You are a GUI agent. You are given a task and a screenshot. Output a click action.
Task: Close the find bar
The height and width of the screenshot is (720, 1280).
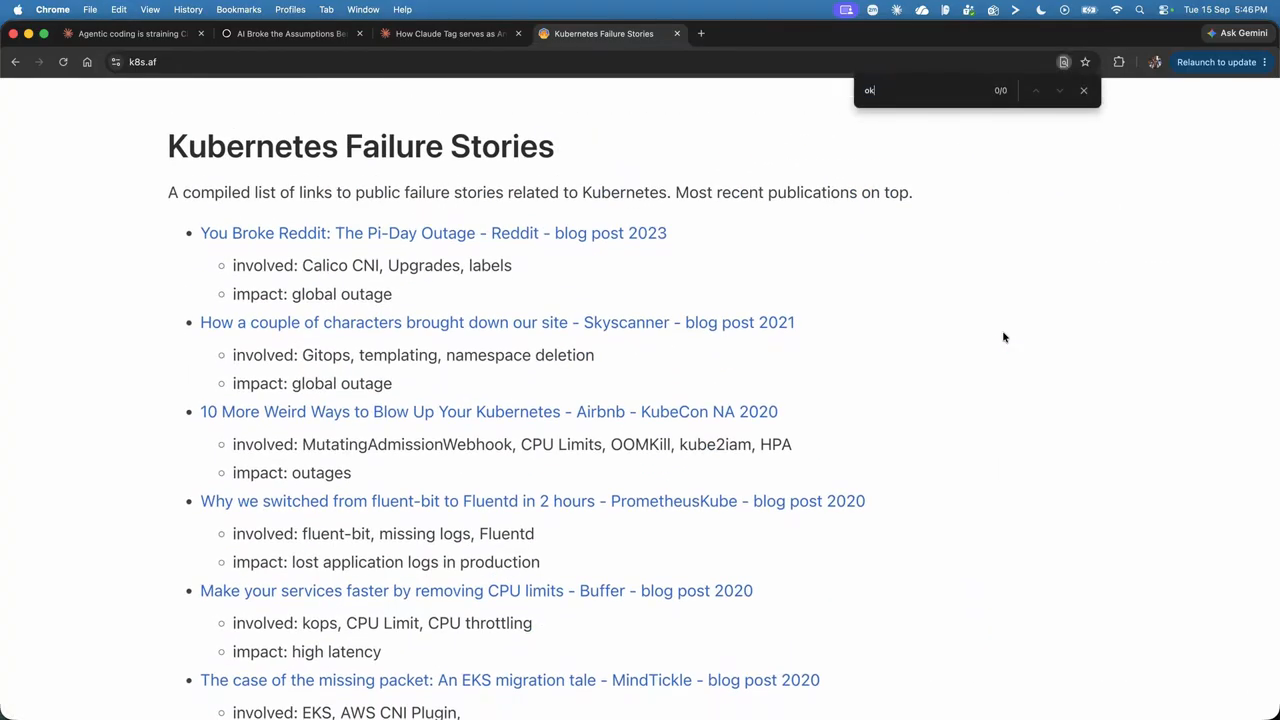click(1083, 91)
